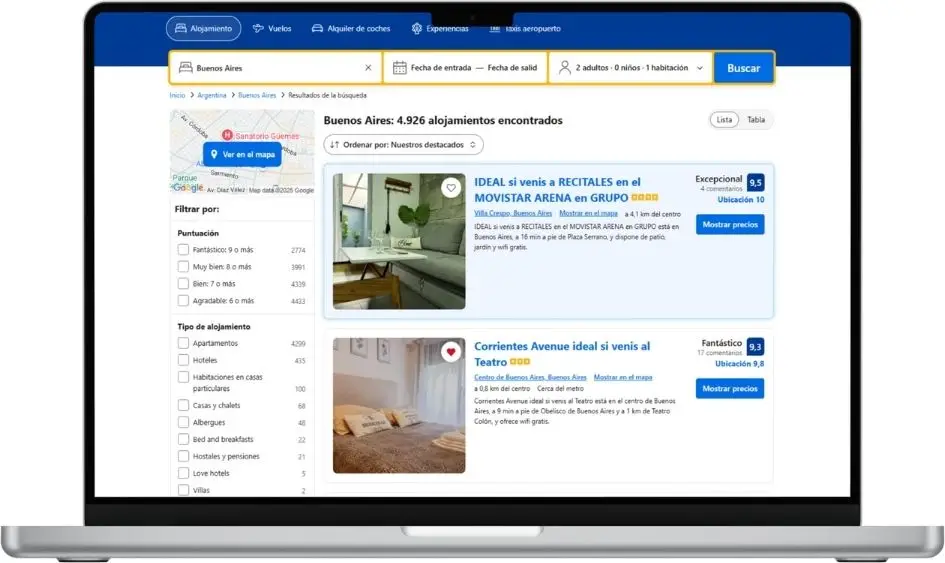Go to Argentina breadcrumb
The image size is (945, 563).
point(212,95)
